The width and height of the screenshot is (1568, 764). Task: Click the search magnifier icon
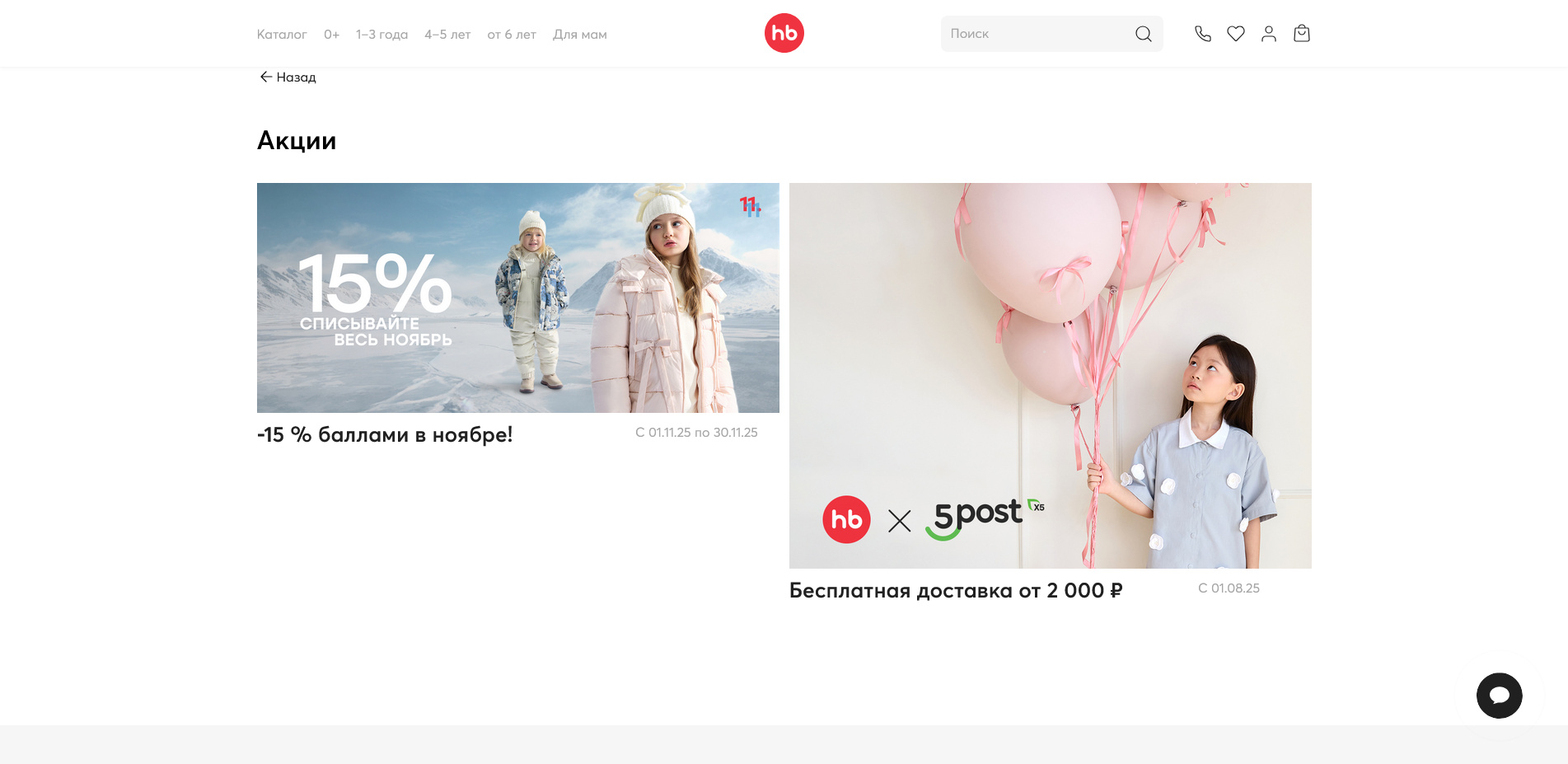[x=1144, y=34]
